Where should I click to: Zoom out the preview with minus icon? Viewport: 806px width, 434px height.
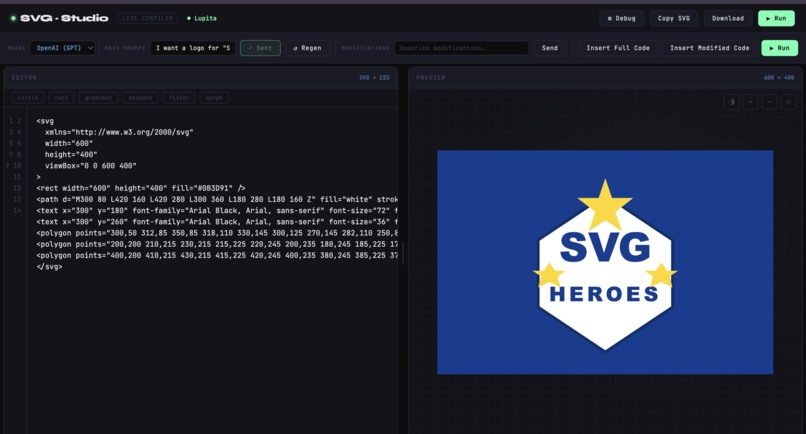point(770,102)
